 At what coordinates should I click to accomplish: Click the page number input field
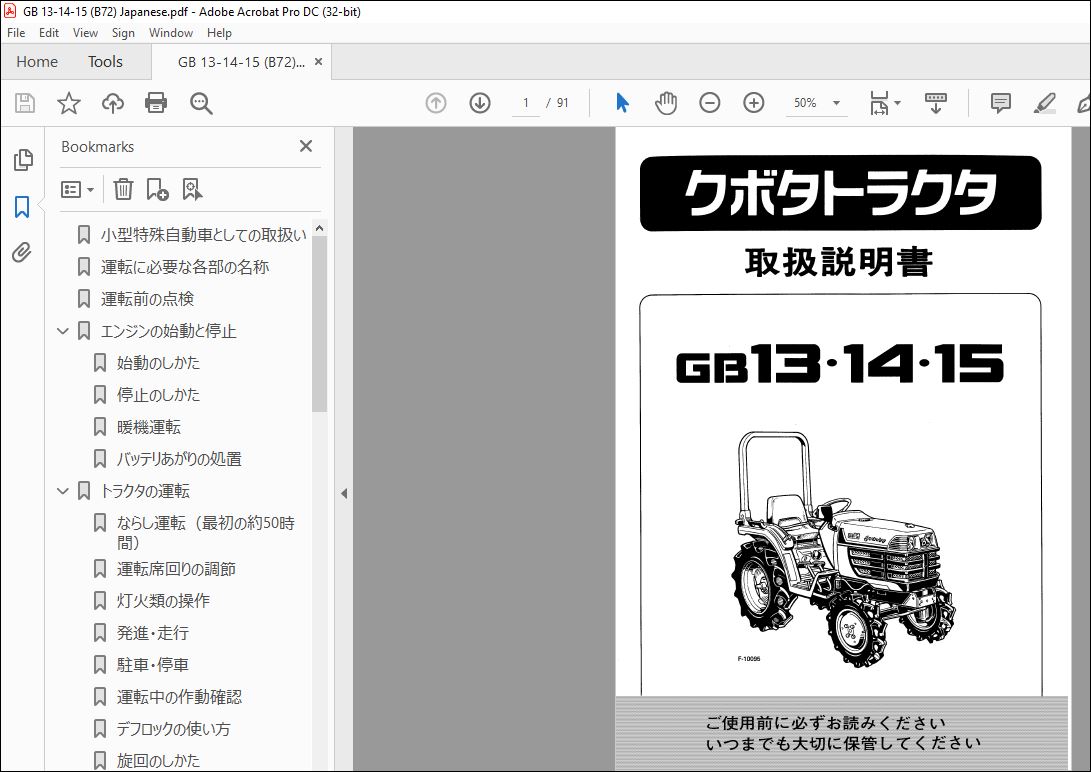click(526, 103)
